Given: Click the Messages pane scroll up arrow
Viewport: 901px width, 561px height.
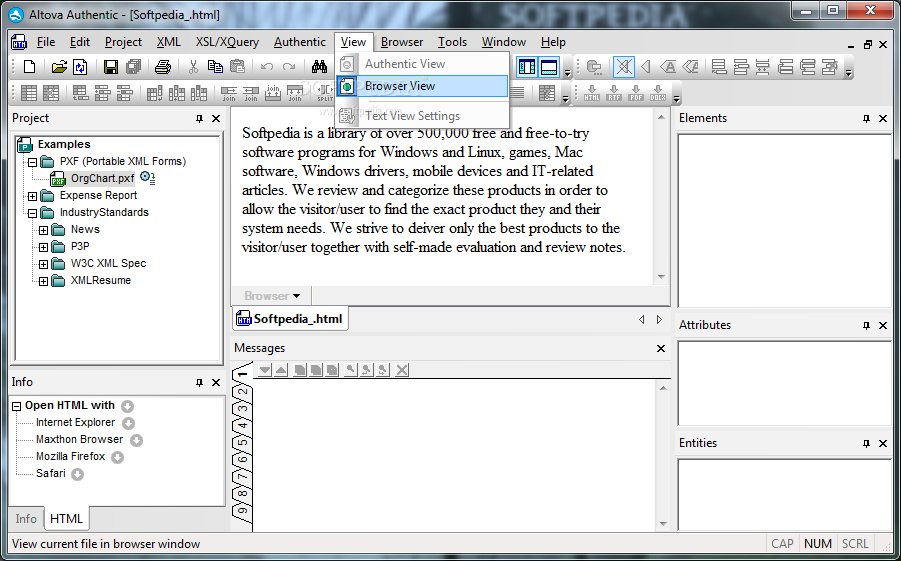Looking at the screenshot, I should point(663,389).
